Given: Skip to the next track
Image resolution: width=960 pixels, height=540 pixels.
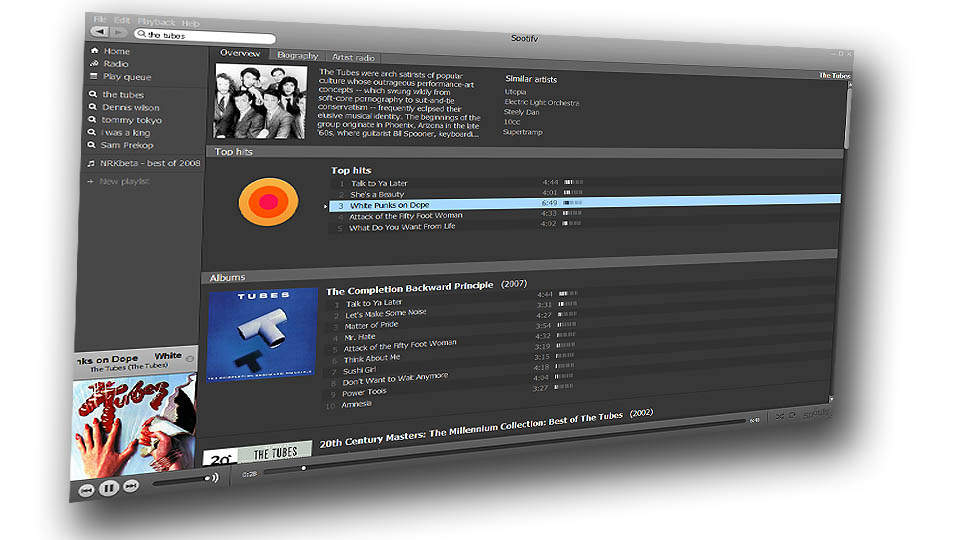Looking at the screenshot, I should tap(131, 486).
